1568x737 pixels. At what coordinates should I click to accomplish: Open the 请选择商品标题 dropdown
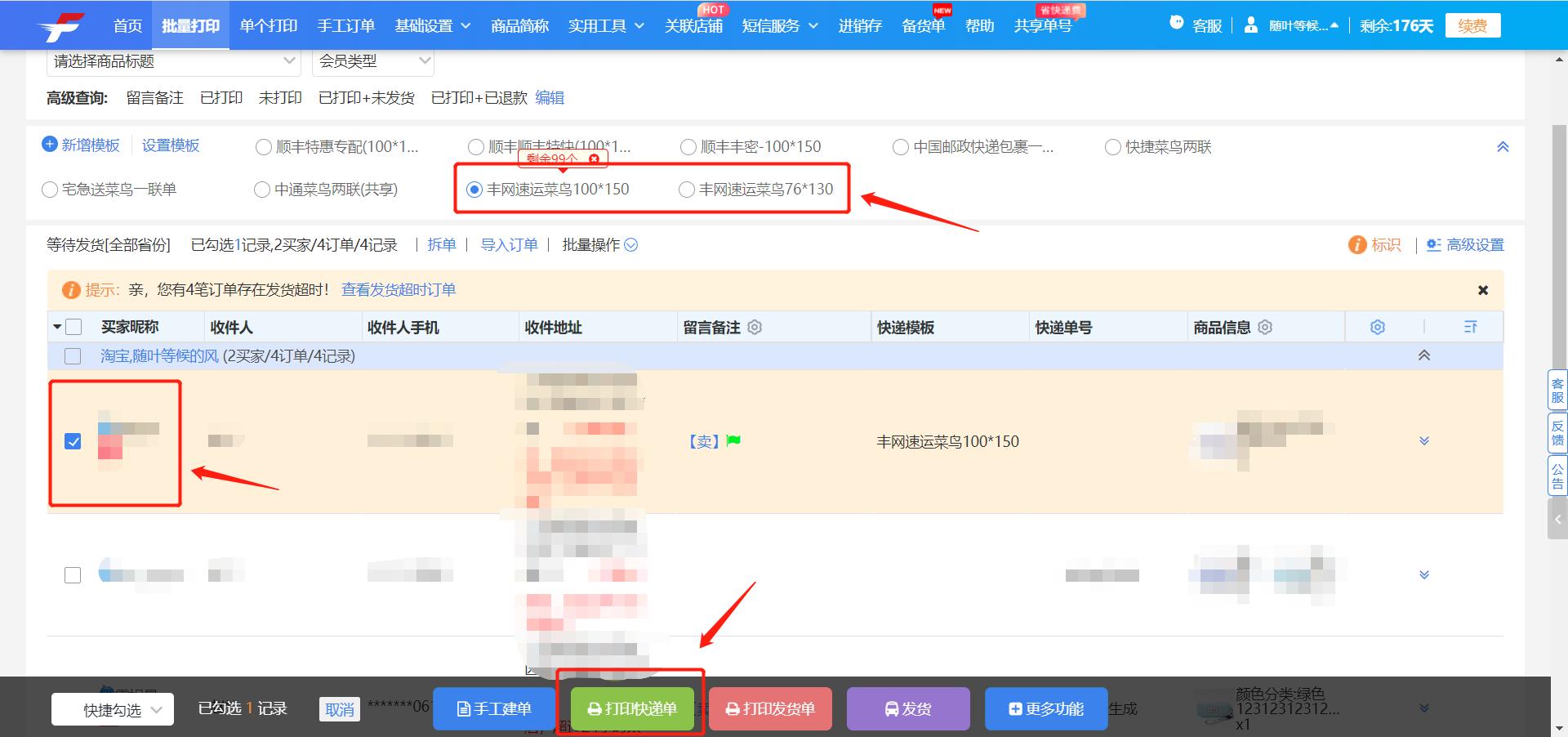(x=174, y=61)
